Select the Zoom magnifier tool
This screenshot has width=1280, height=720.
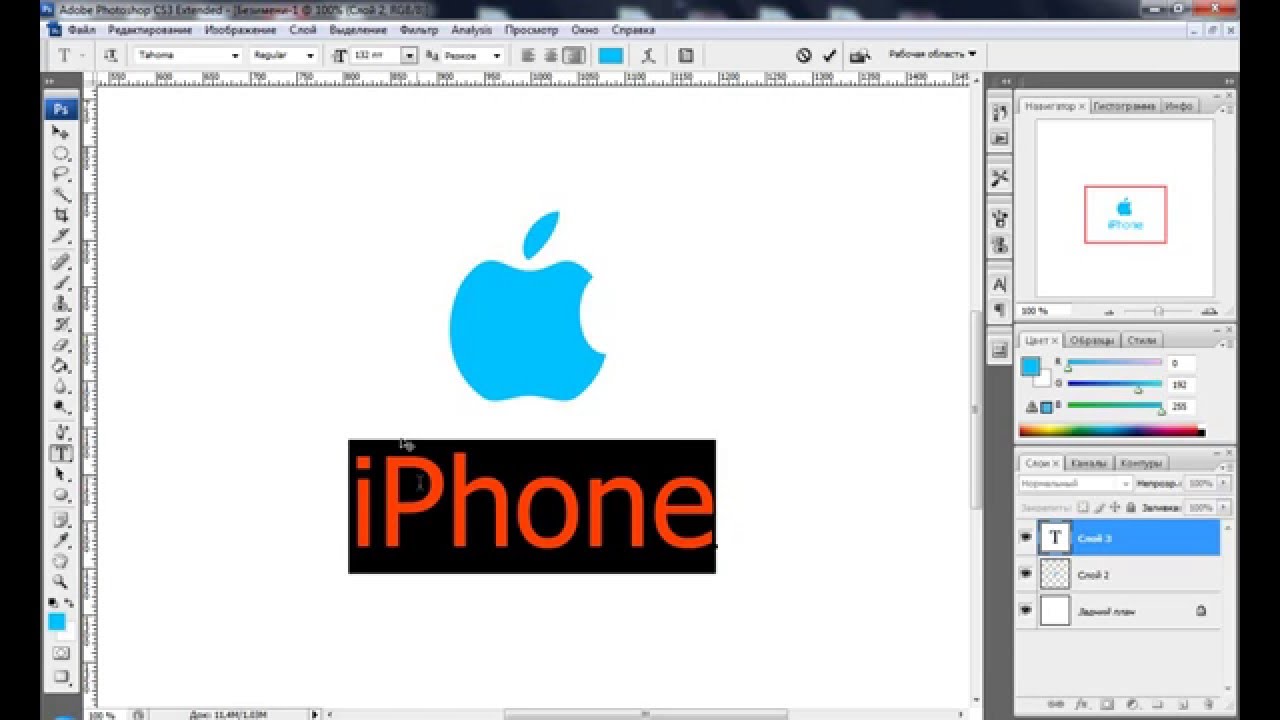(x=61, y=581)
